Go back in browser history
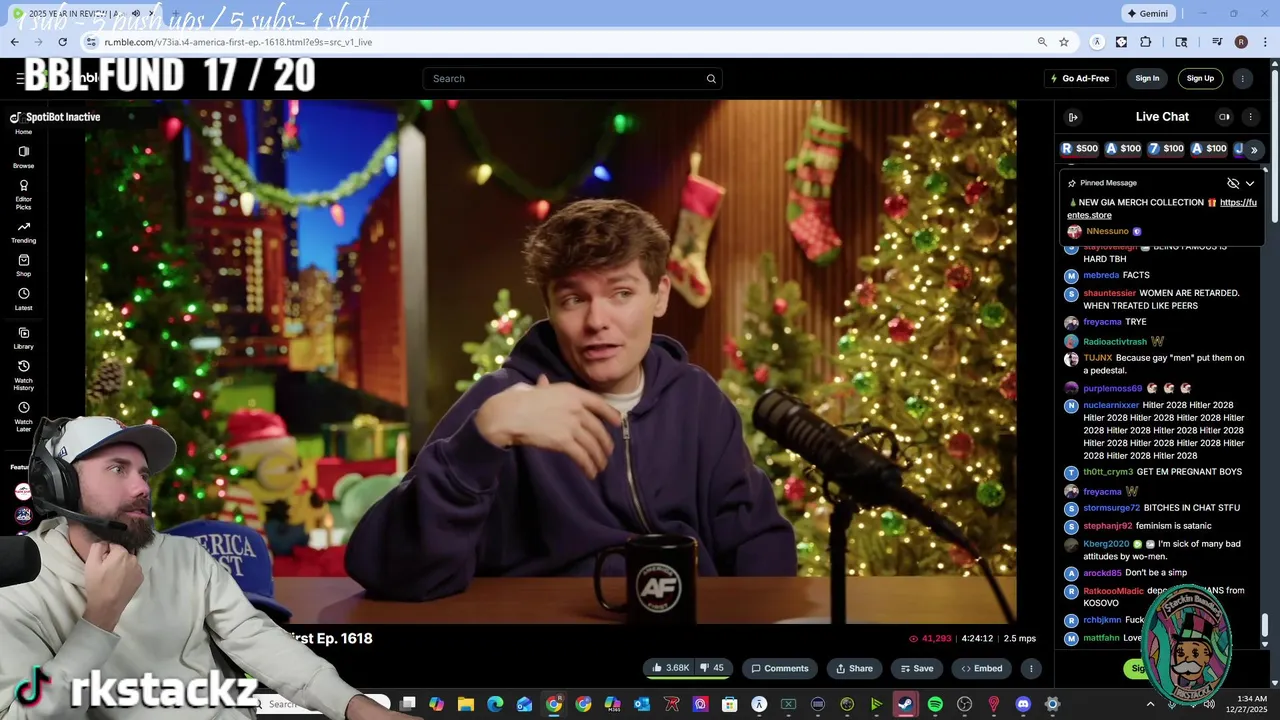 14,42
